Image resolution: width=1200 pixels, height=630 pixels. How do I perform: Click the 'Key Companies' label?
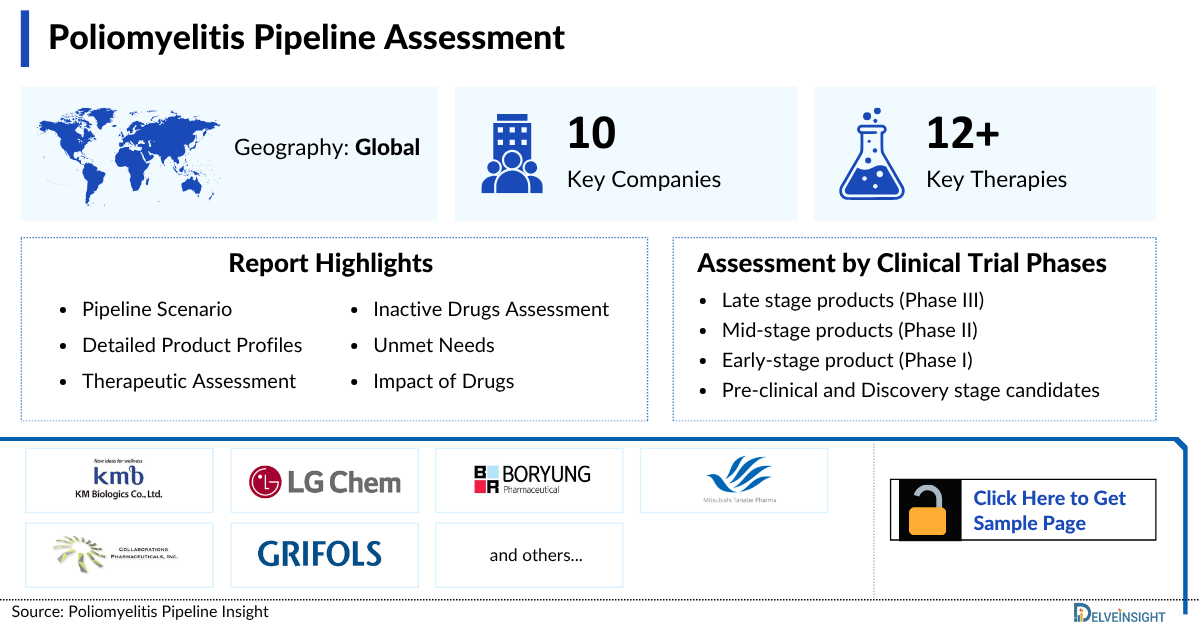644,180
